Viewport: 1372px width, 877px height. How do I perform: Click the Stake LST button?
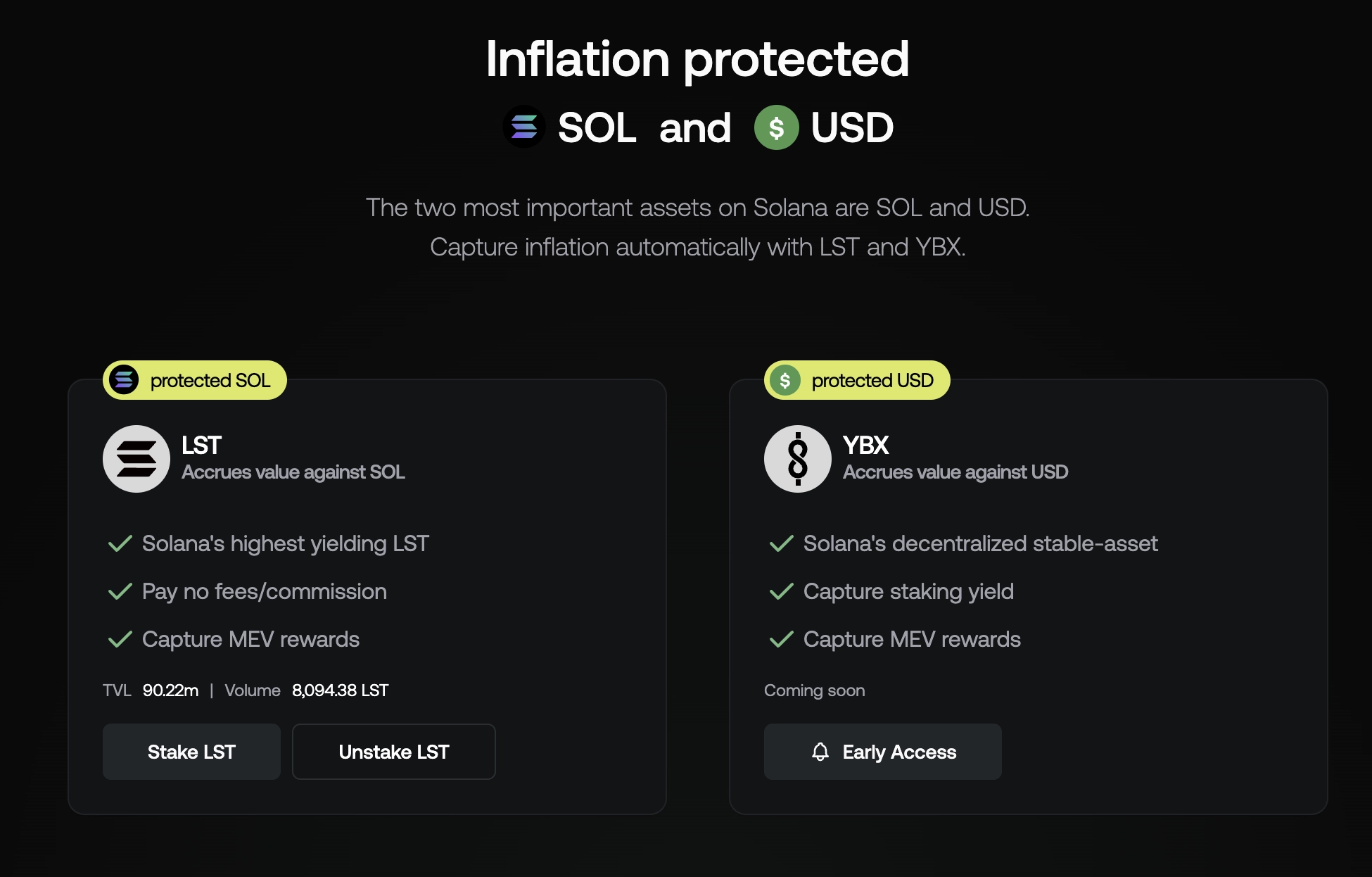coord(191,752)
